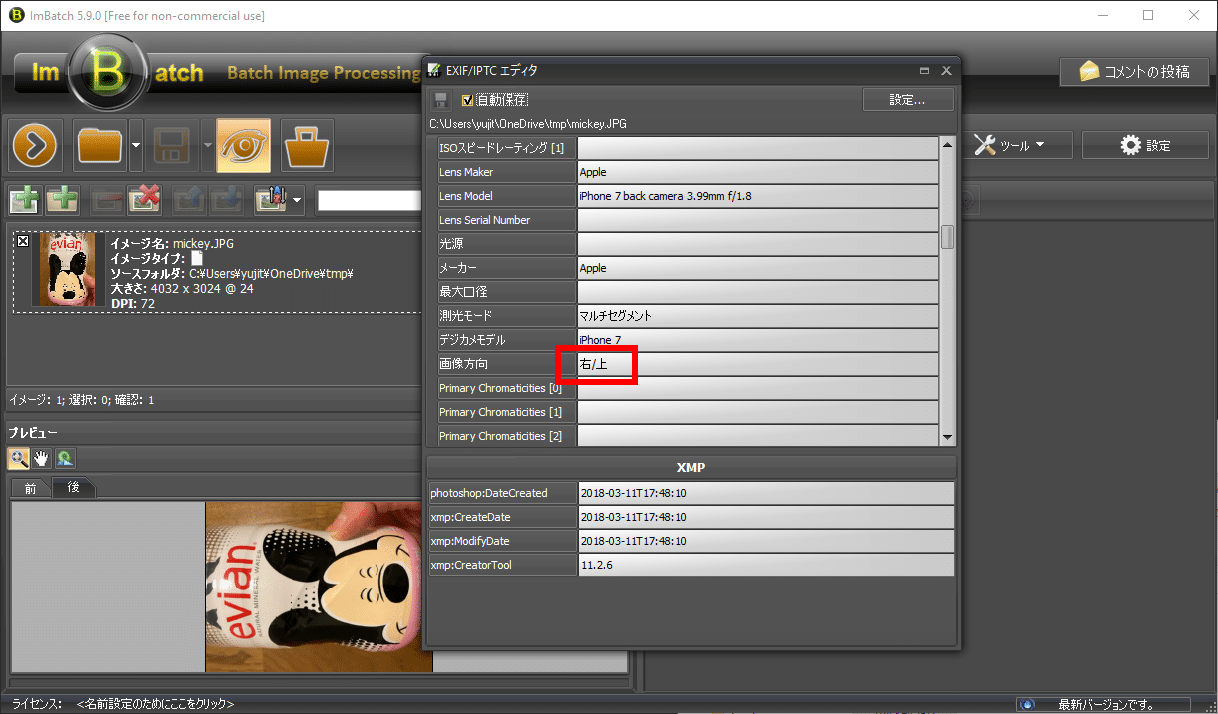Image resolution: width=1218 pixels, height=714 pixels.
Task: Switch to the 前 preview tab
Action: 31,488
